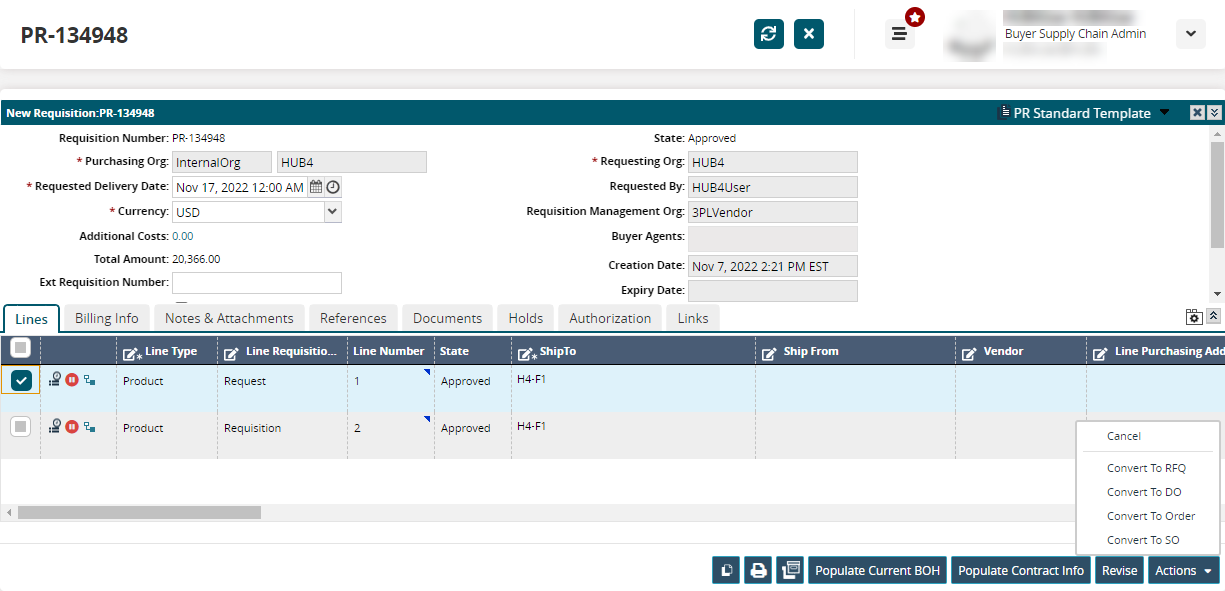
Task: Open the Holds tab
Action: pos(525,318)
